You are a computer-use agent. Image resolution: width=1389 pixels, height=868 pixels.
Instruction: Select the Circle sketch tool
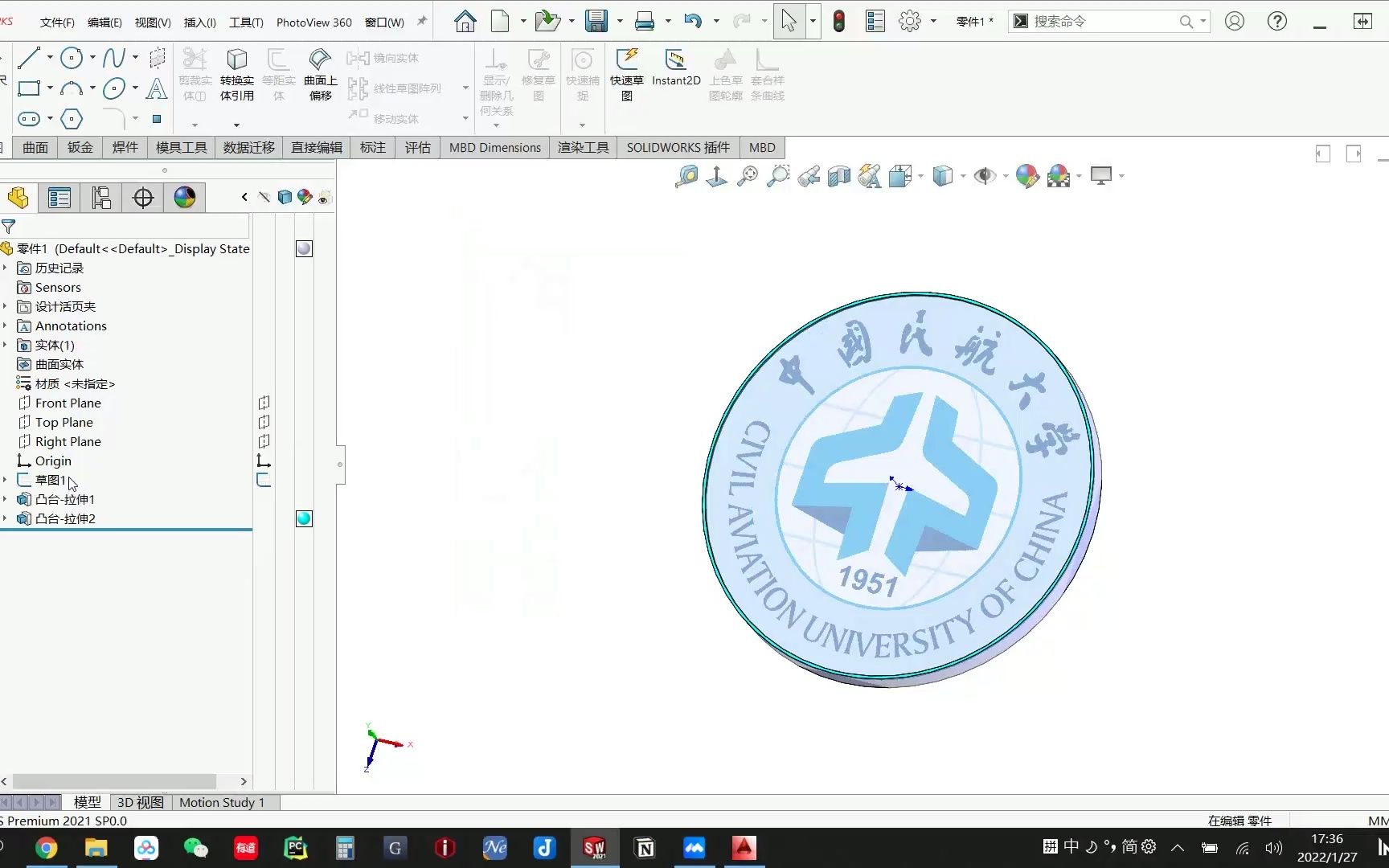(x=72, y=58)
